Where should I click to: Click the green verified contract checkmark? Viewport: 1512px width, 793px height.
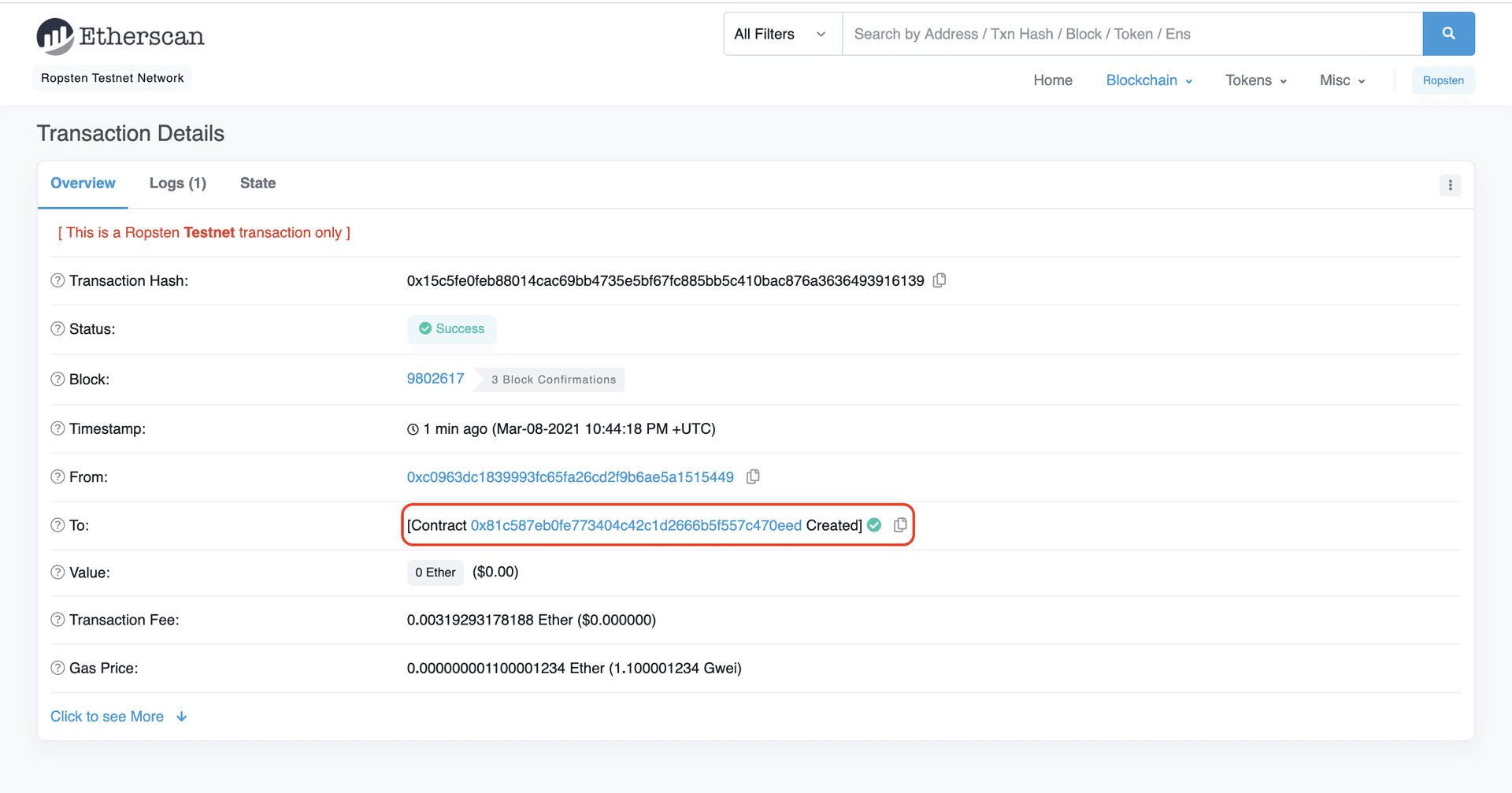874,525
